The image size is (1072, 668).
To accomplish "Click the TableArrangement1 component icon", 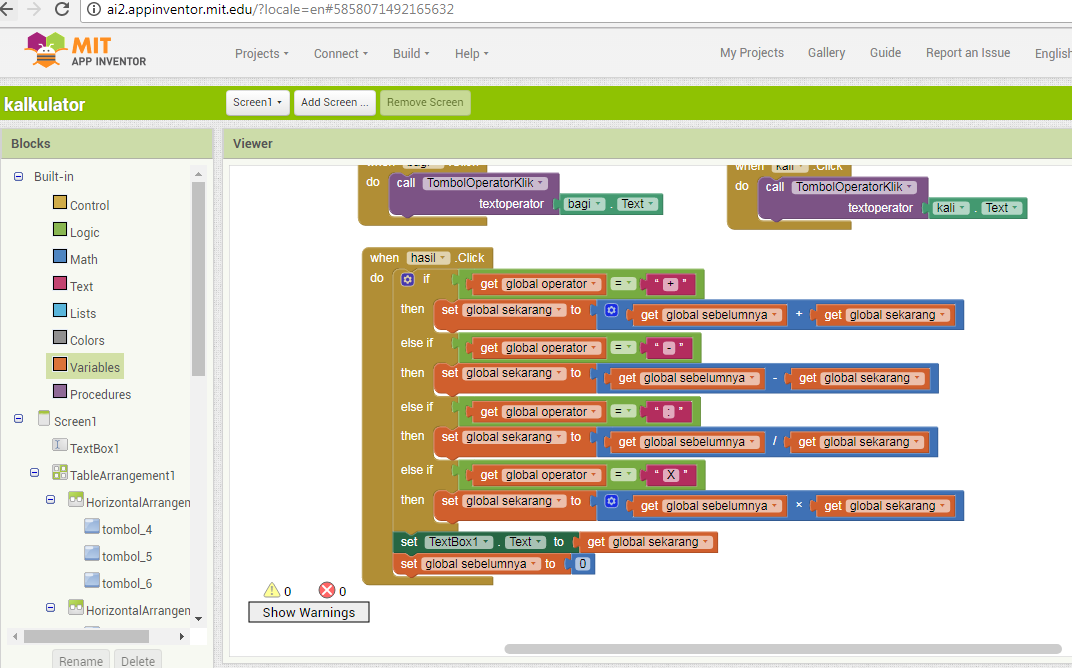I will [59, 472].
